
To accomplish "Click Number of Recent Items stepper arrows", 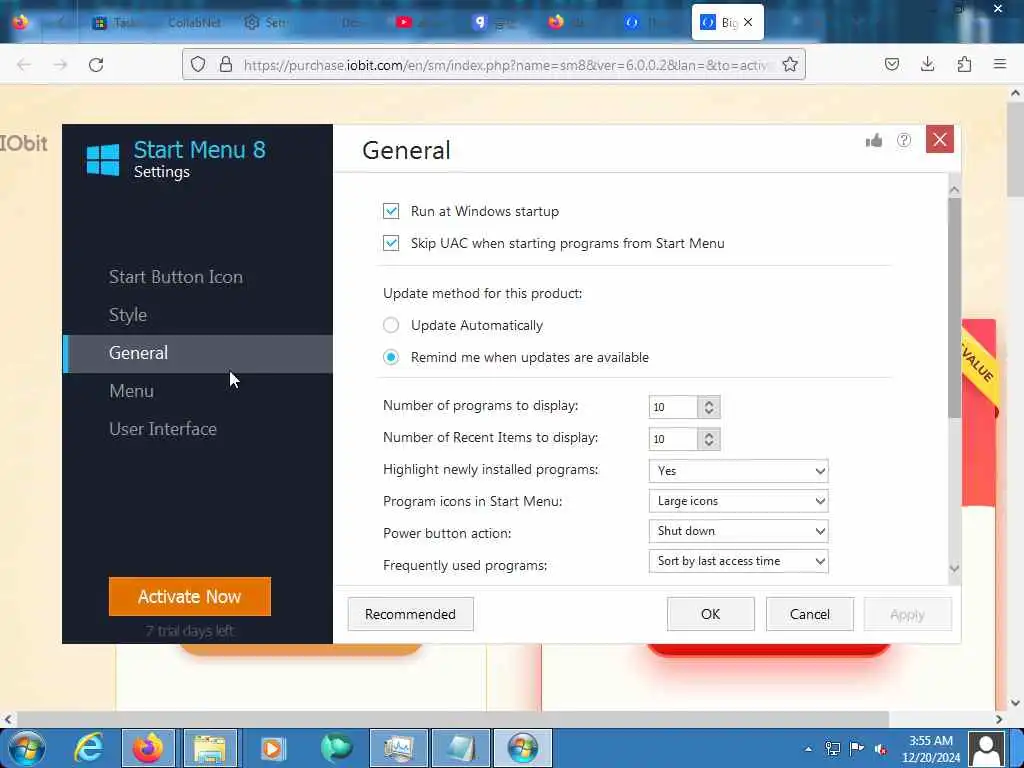I will (x=709, y=438).
